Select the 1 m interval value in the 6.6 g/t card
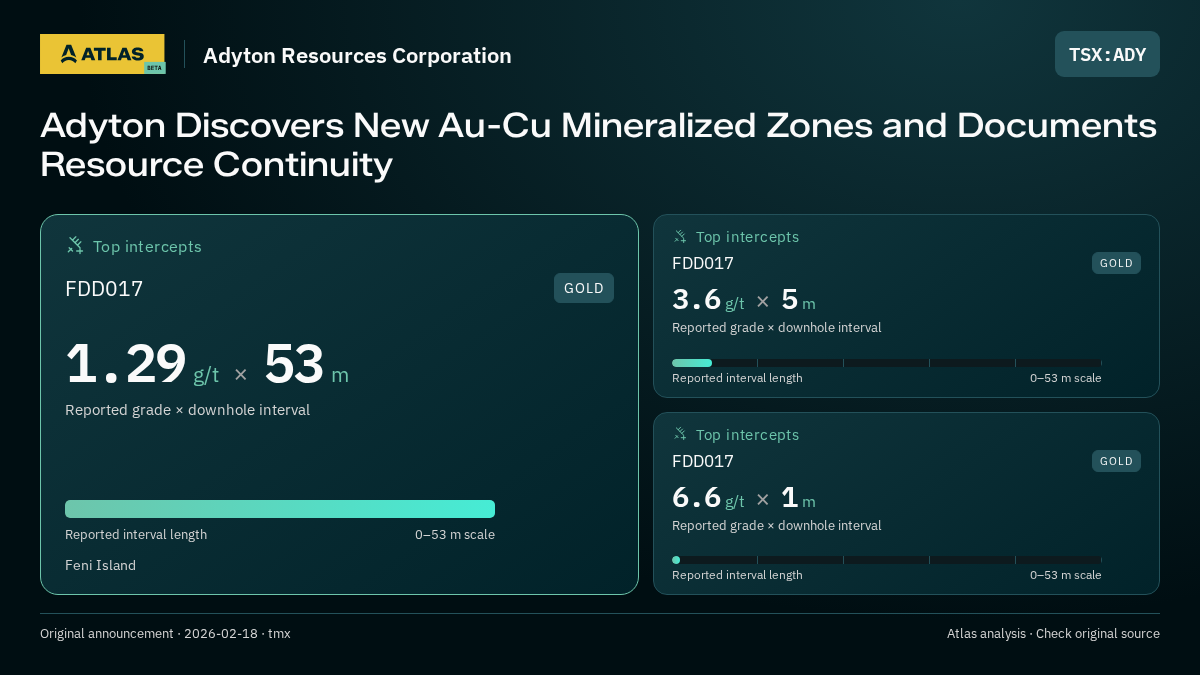 (x=799, y=498)
